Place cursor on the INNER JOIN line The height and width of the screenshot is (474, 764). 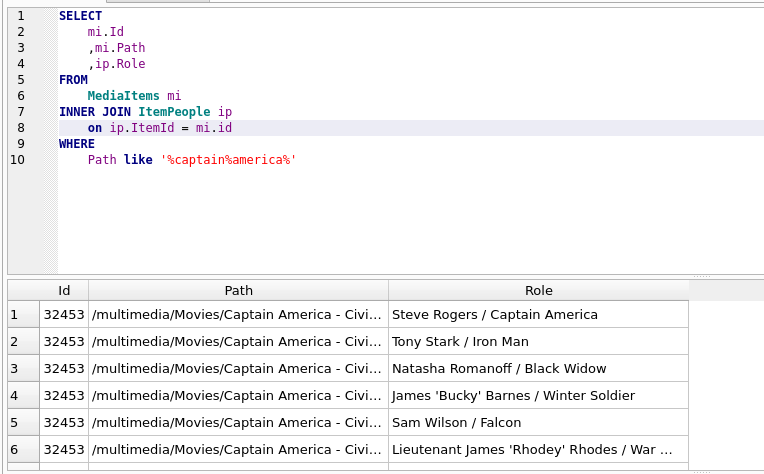(145, 112)
